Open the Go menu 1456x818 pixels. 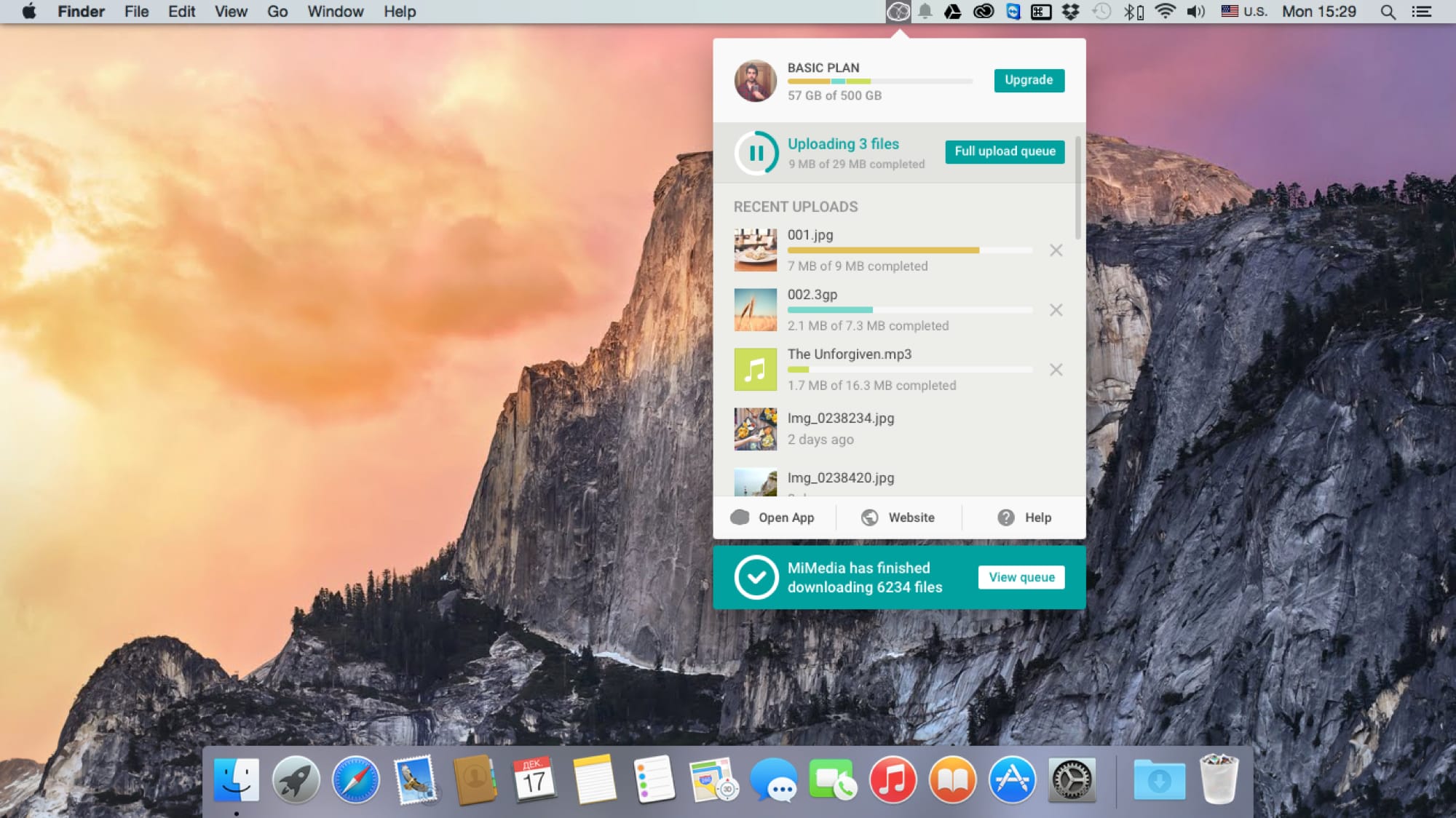[x=277, y=12]
